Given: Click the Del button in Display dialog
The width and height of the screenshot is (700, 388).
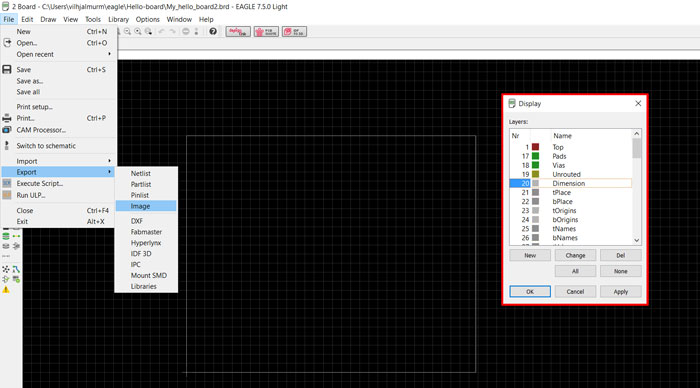Looking at the screenshot, I should click(621, 255).
